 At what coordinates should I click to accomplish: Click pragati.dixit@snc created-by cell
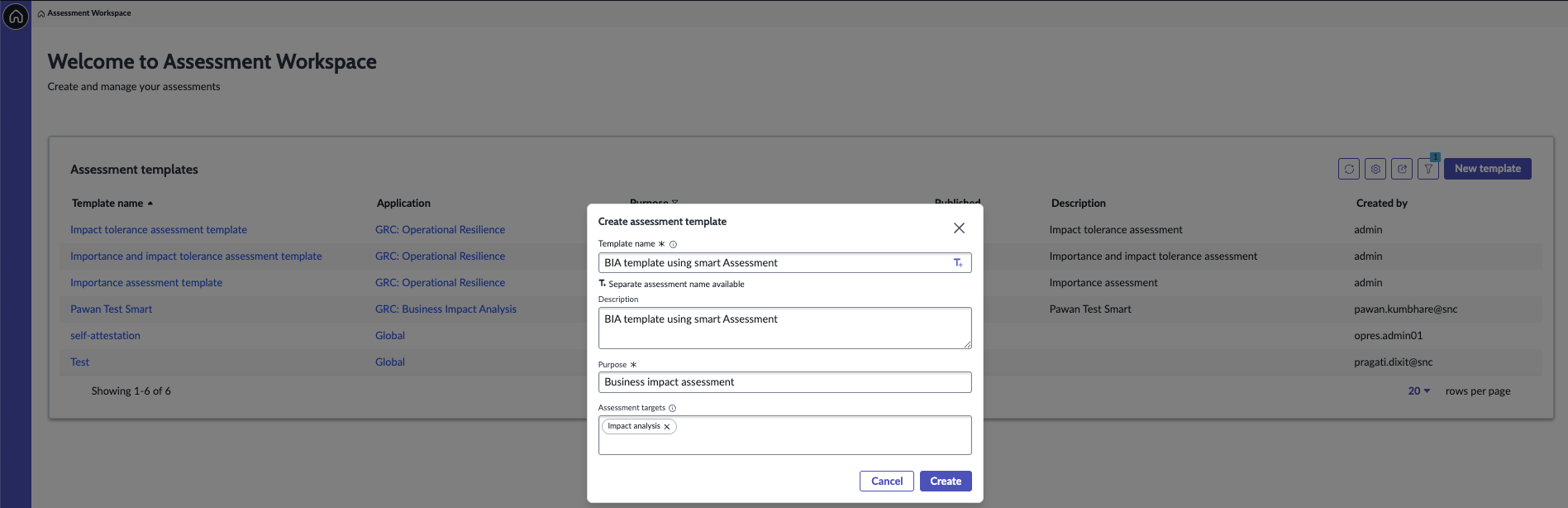tap(1393, 362)
